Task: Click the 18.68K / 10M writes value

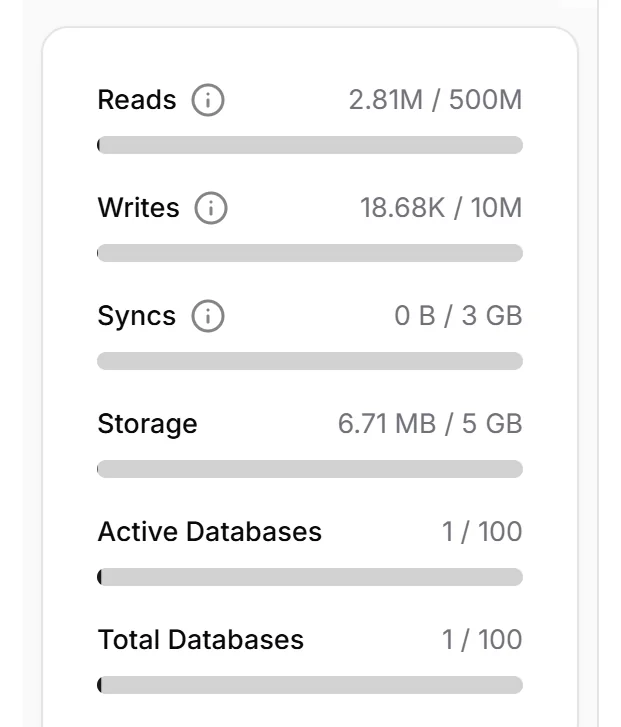Action: click(x=441, y=209)
